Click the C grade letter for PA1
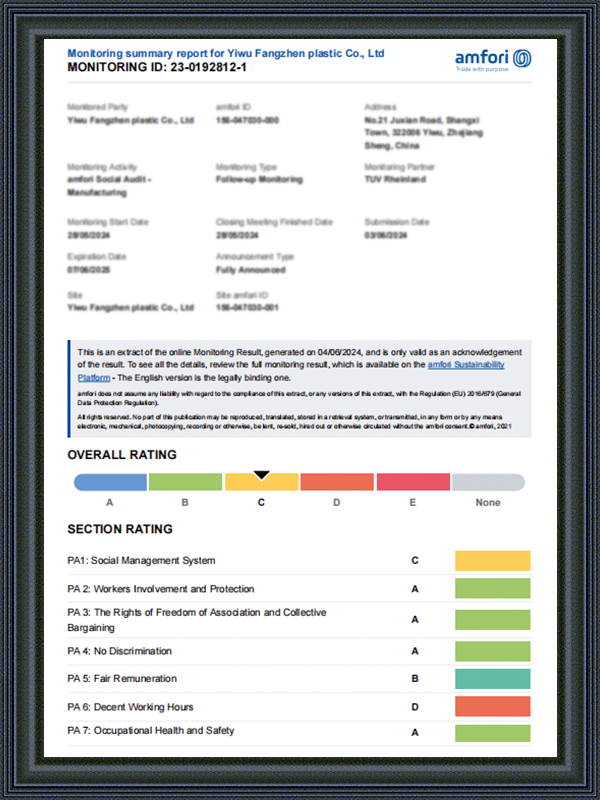This screenshot has width=600, height=800. coord(415,561)
